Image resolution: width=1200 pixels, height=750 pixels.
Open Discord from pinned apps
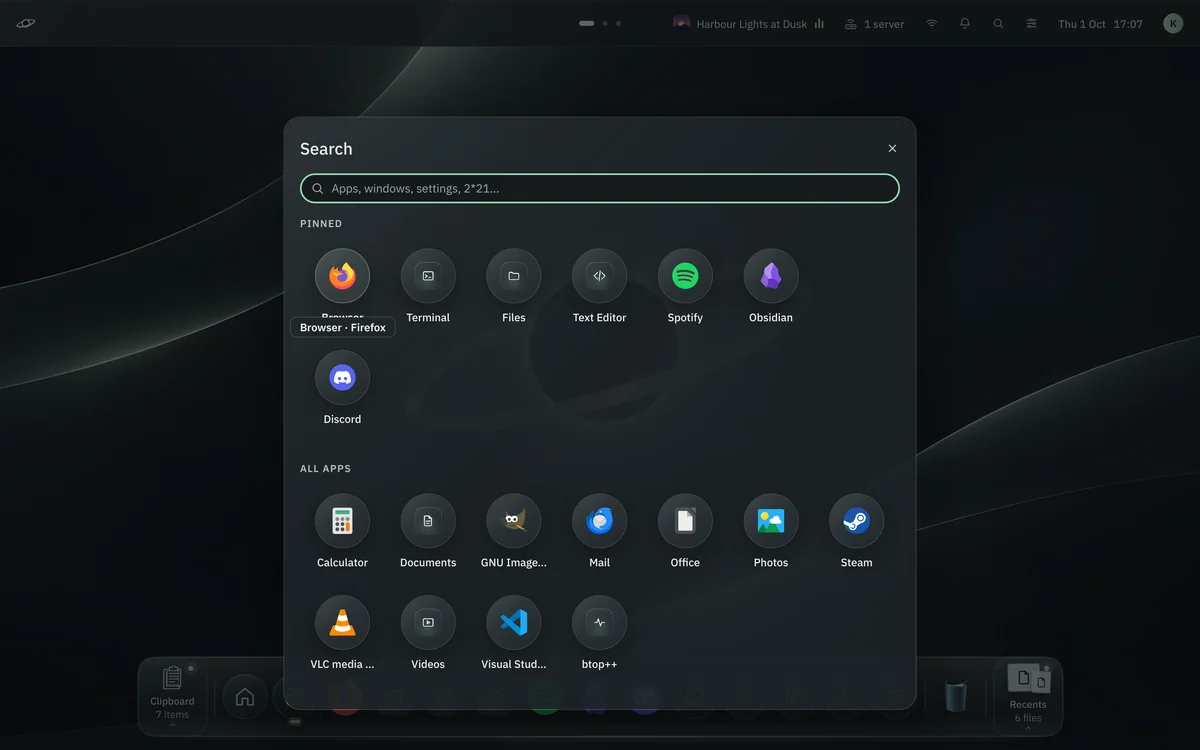click(x=342, y=378)
